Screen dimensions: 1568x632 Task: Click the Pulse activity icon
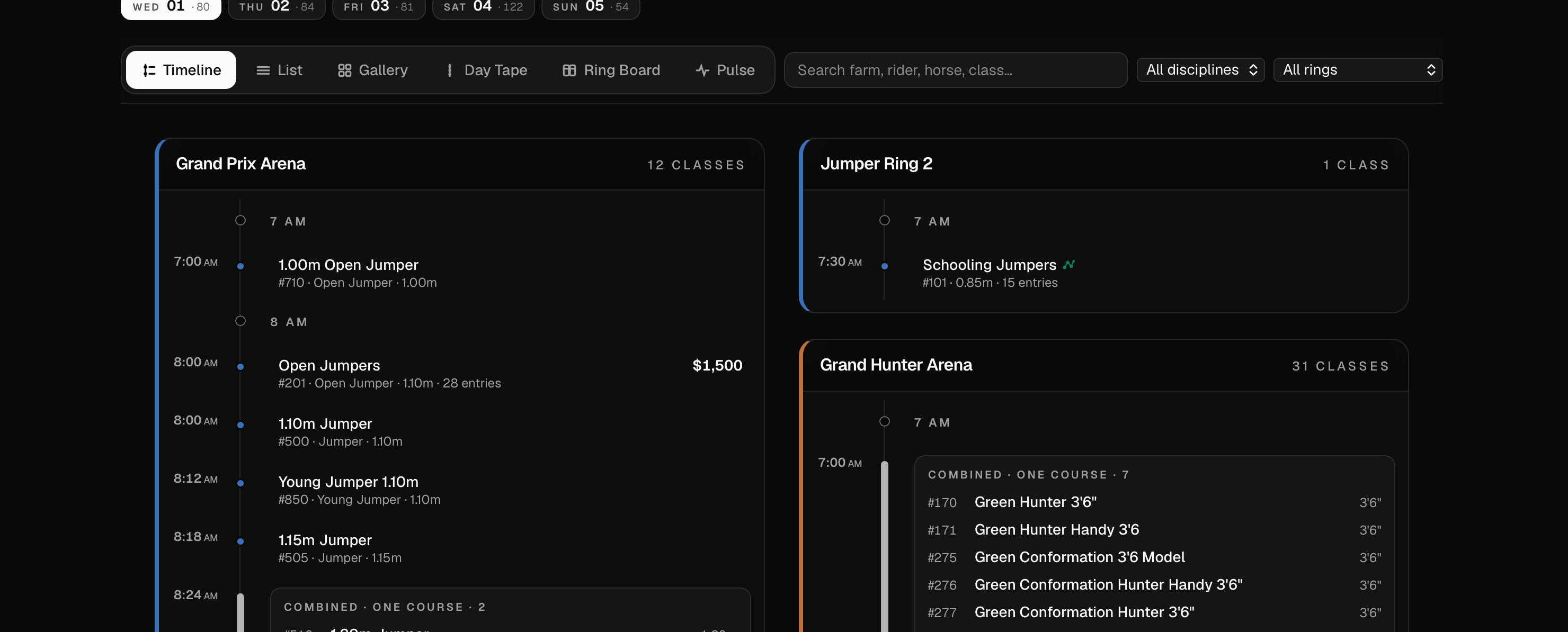702,70
